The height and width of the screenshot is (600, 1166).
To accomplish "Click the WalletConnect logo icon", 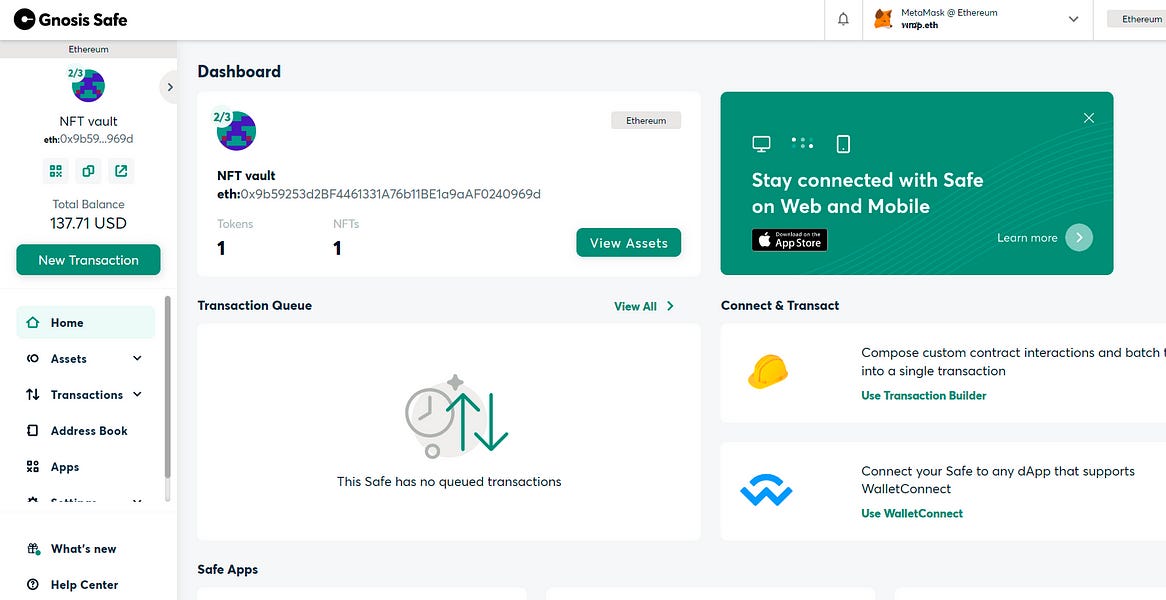I will click(766, 491).
